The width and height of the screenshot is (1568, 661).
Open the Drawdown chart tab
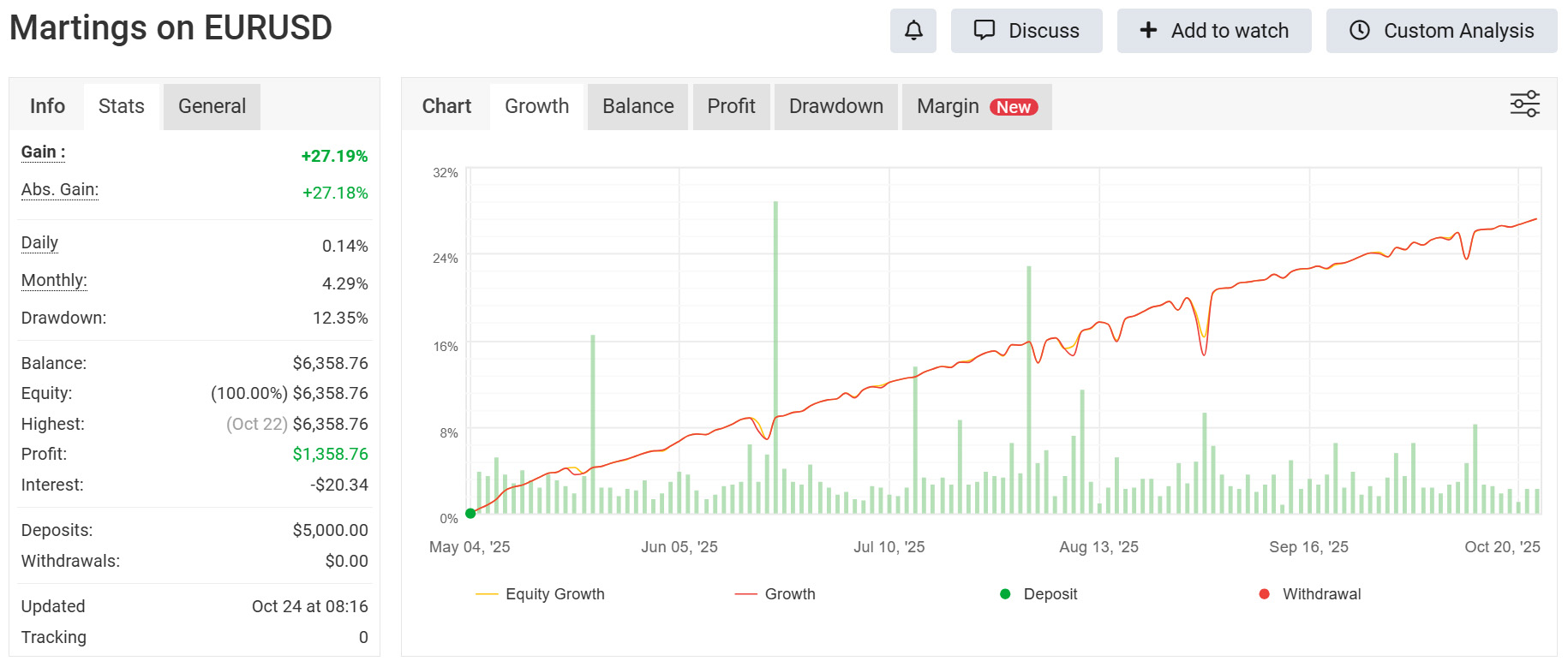pyautogui.click(x=835, y=106)
